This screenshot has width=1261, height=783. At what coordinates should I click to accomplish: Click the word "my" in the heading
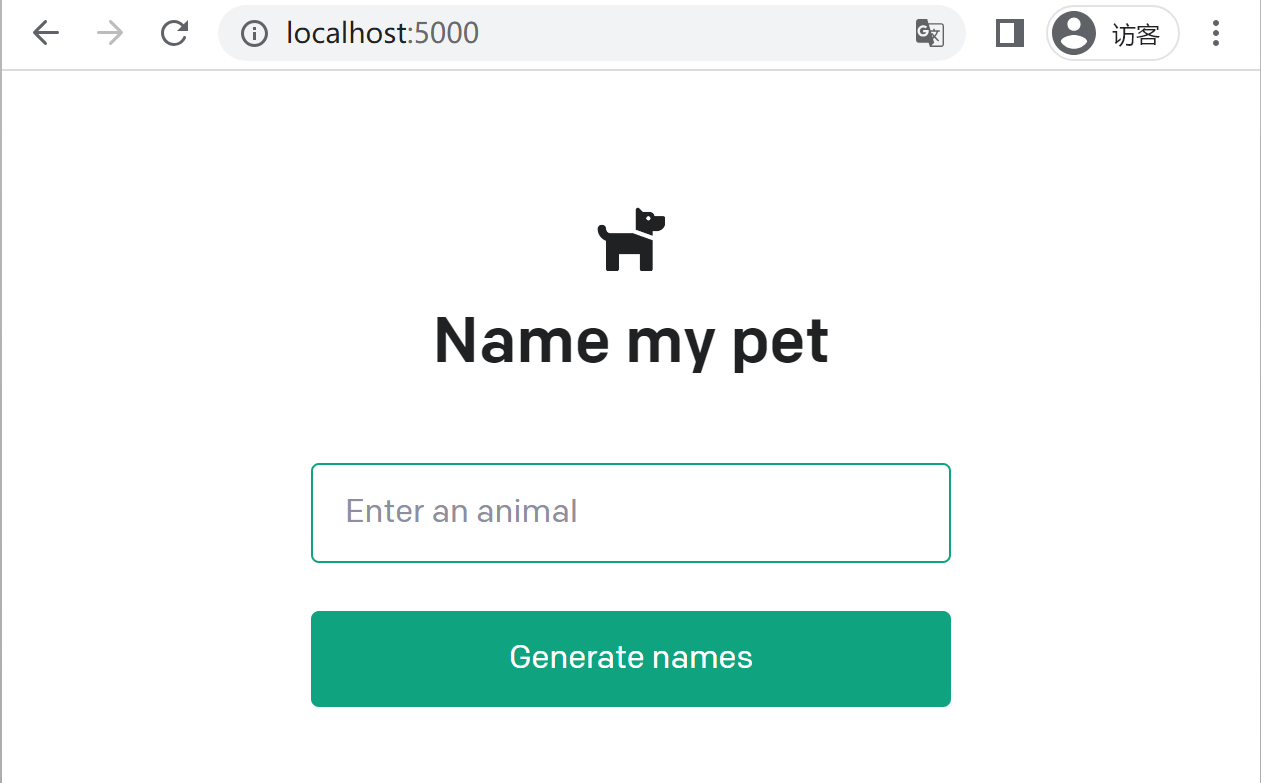click(x=670, y=341)
